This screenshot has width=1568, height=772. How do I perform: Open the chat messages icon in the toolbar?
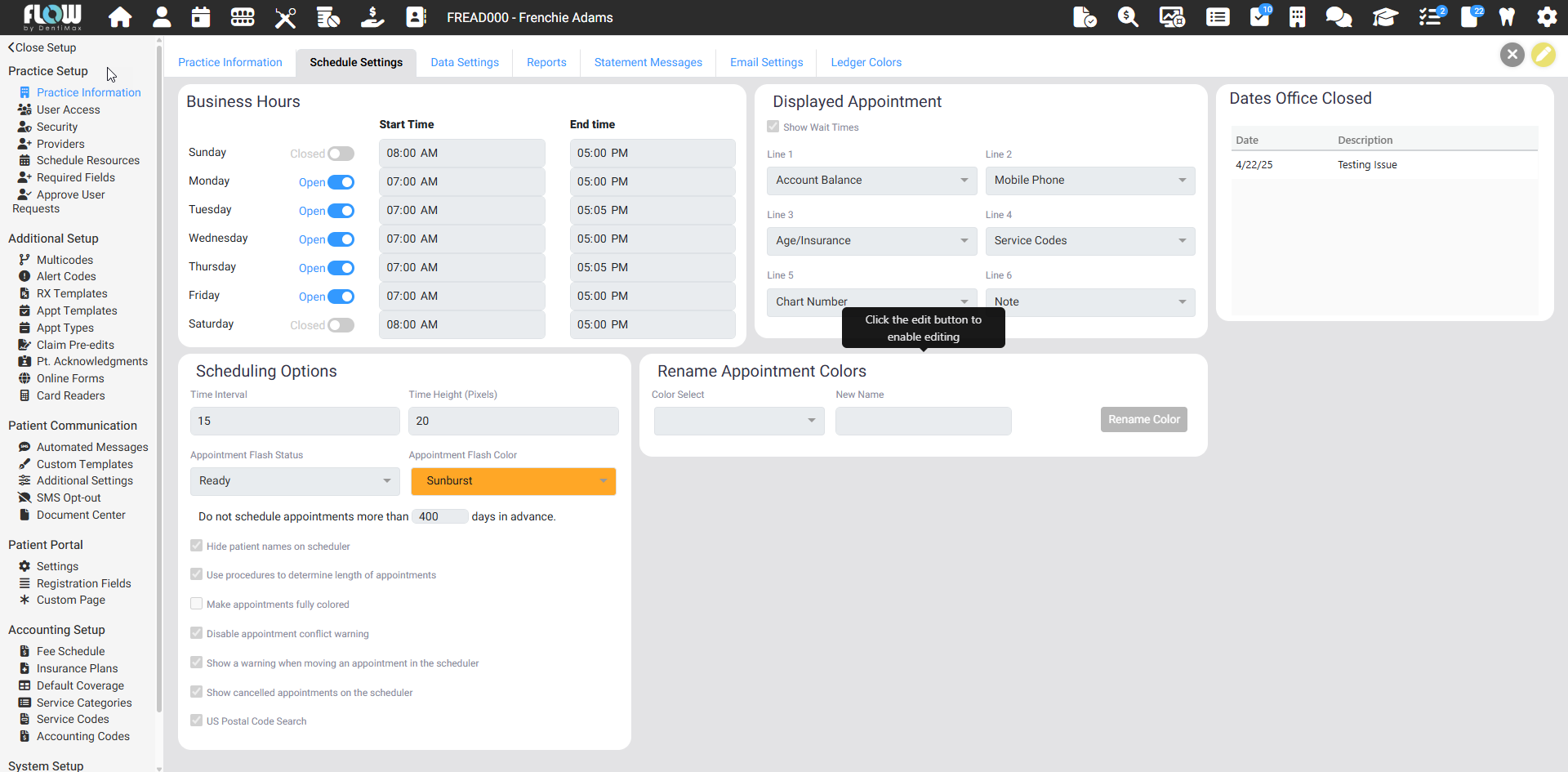click(x=1339, y=17)
